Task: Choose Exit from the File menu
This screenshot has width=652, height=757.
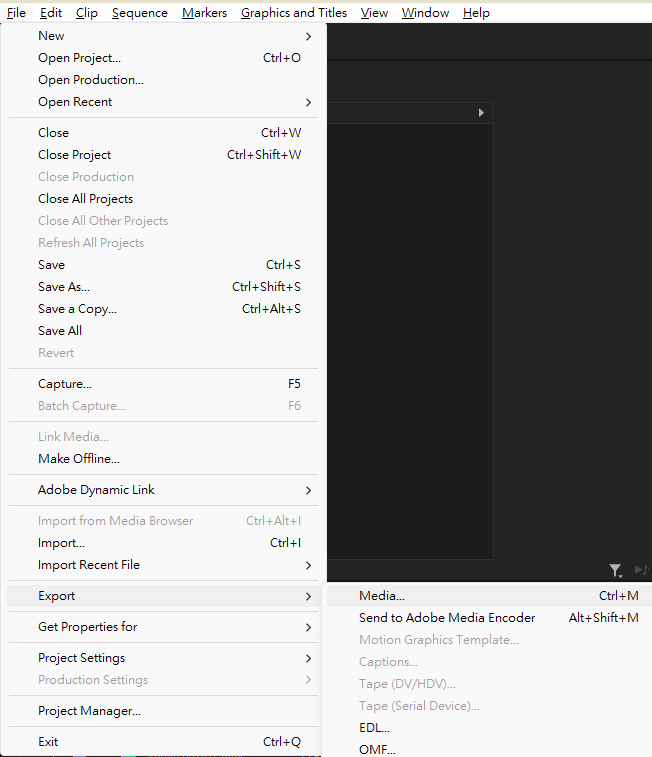Action: pyautogui.click(x=48, y=742)
